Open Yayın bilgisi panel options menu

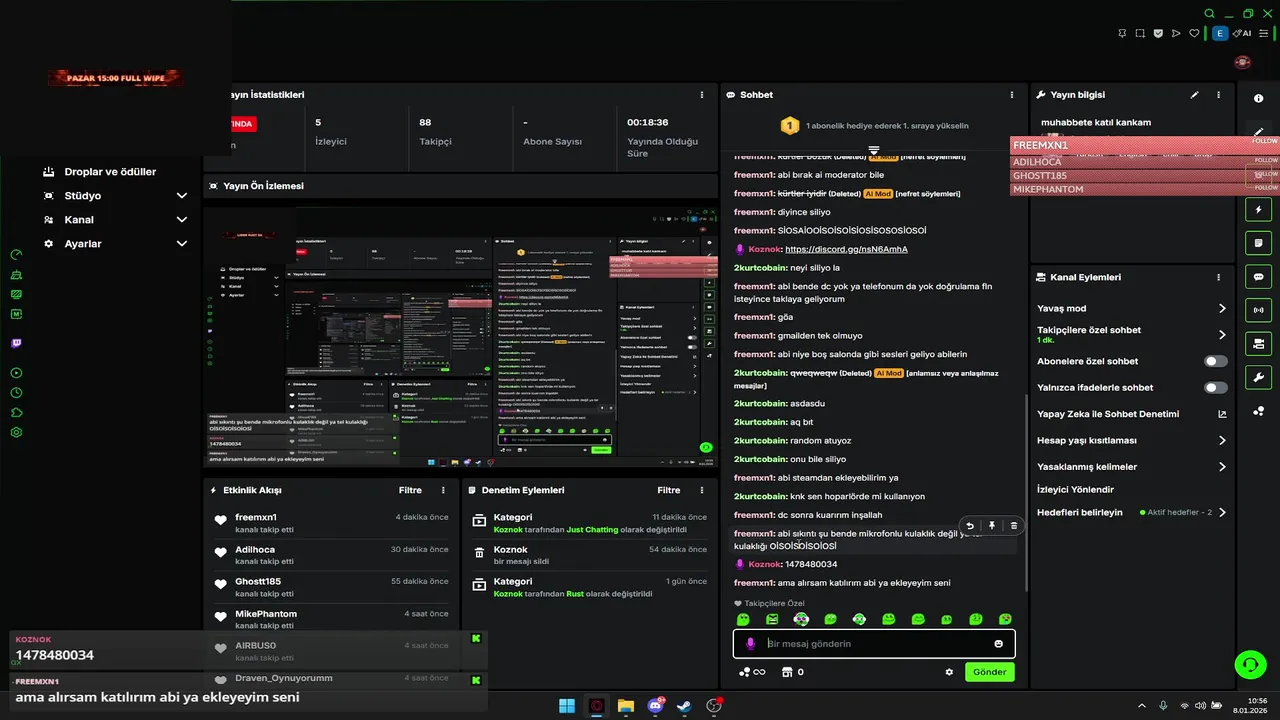[x=1218, y=95]
